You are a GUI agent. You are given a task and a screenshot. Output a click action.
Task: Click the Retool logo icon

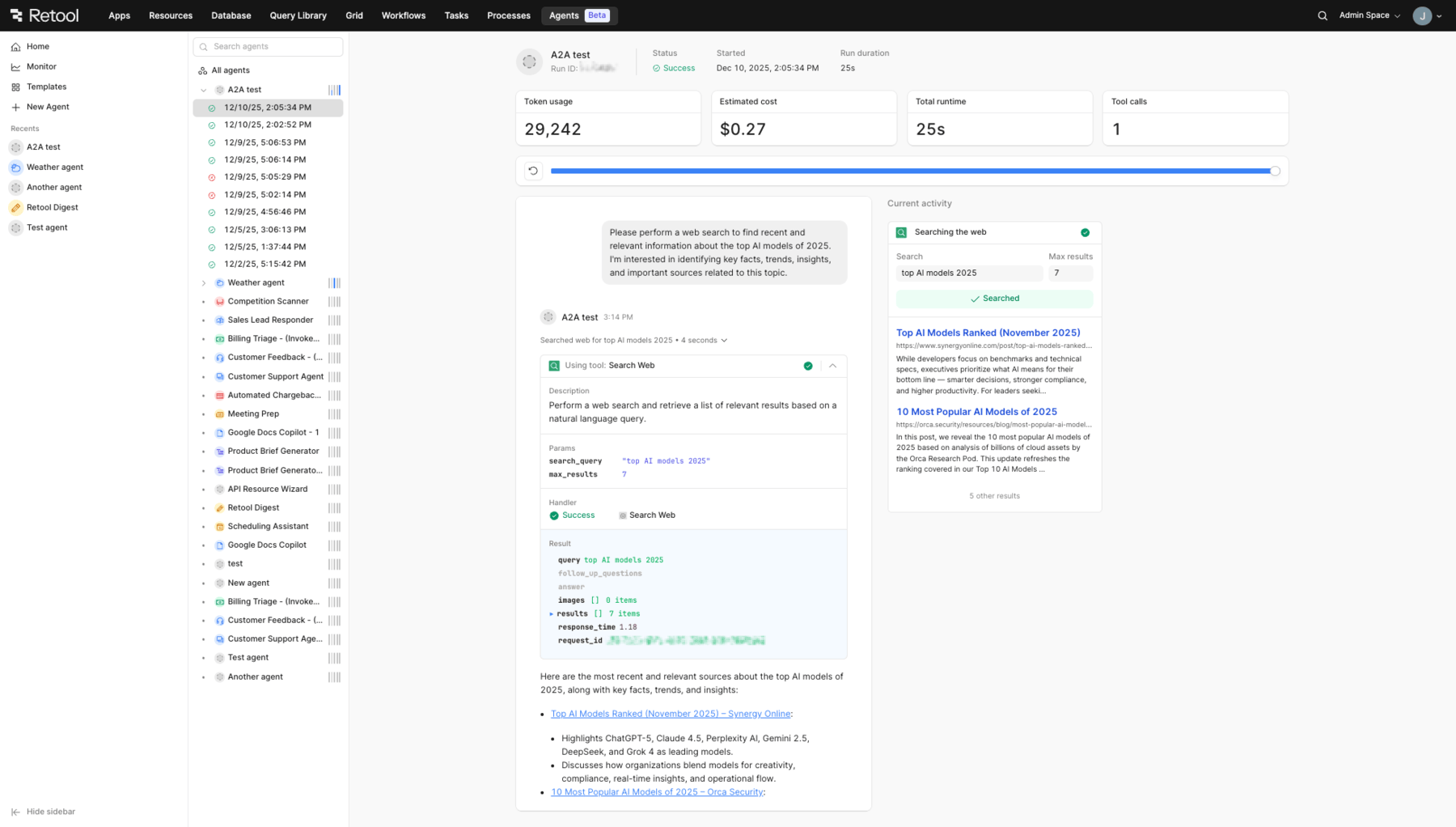point(16,15)
